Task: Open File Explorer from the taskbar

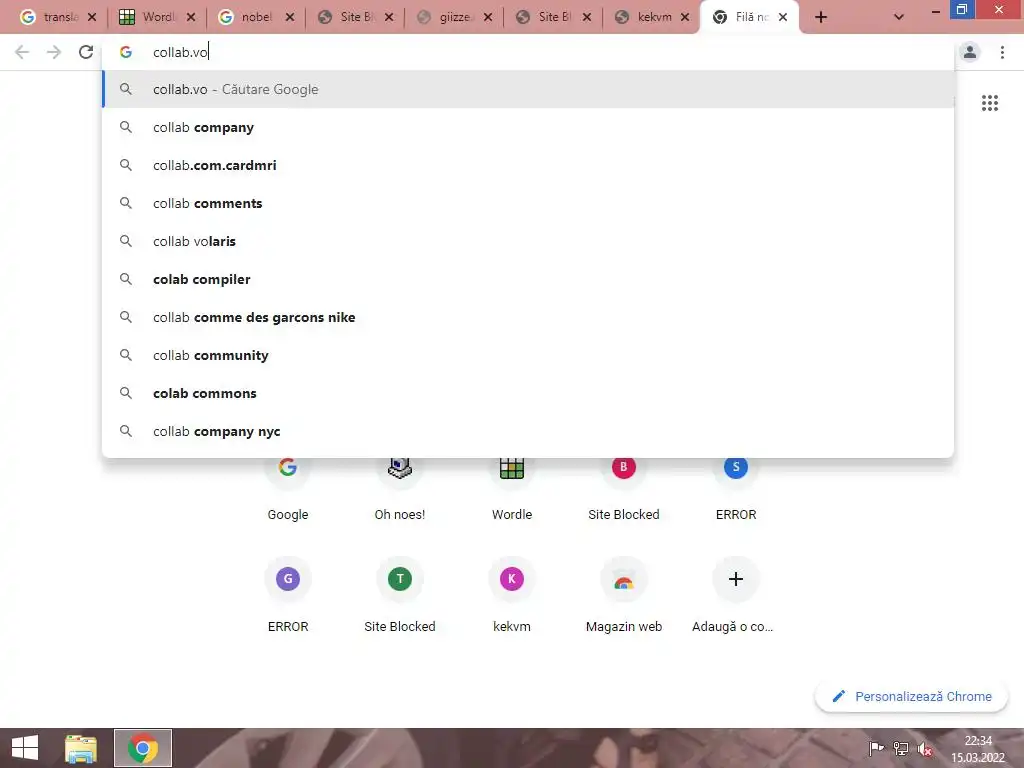Action: 80,748
